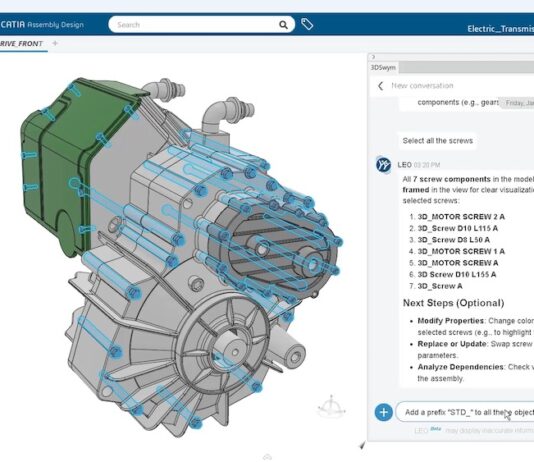Click the Electric_Transmission title text
This screenshot has height=462, width=534.
tap(501, 29)
